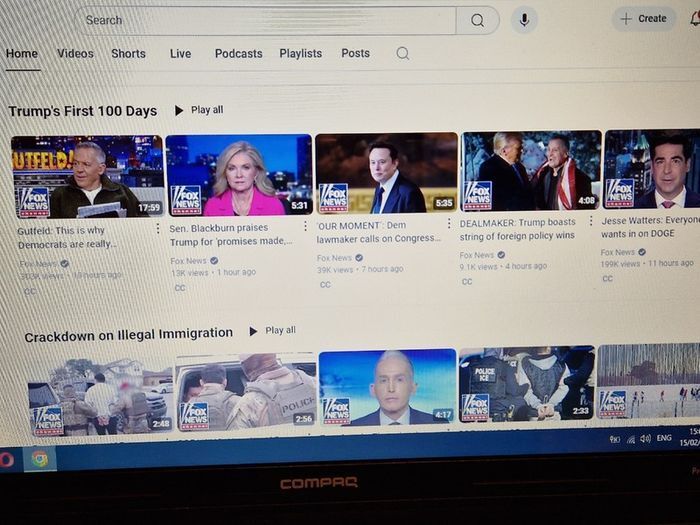Open the 2:56 police arrest video thumbnail
The width and height of the screenshot is (700, 525).
246,392
